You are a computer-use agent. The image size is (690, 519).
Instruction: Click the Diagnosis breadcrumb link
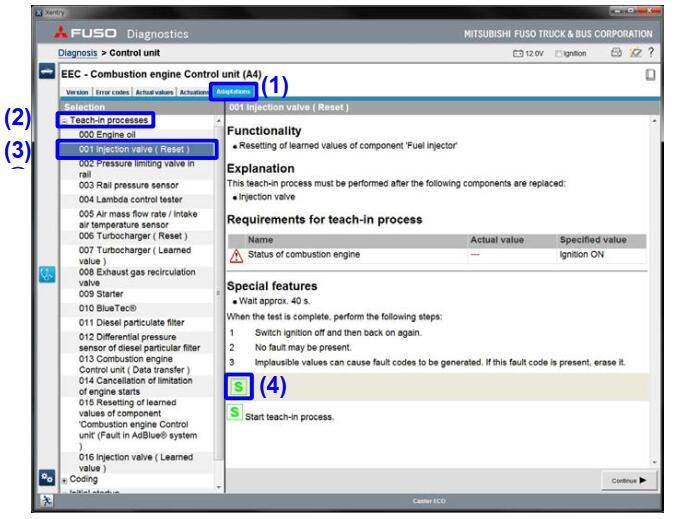(77, 53)
